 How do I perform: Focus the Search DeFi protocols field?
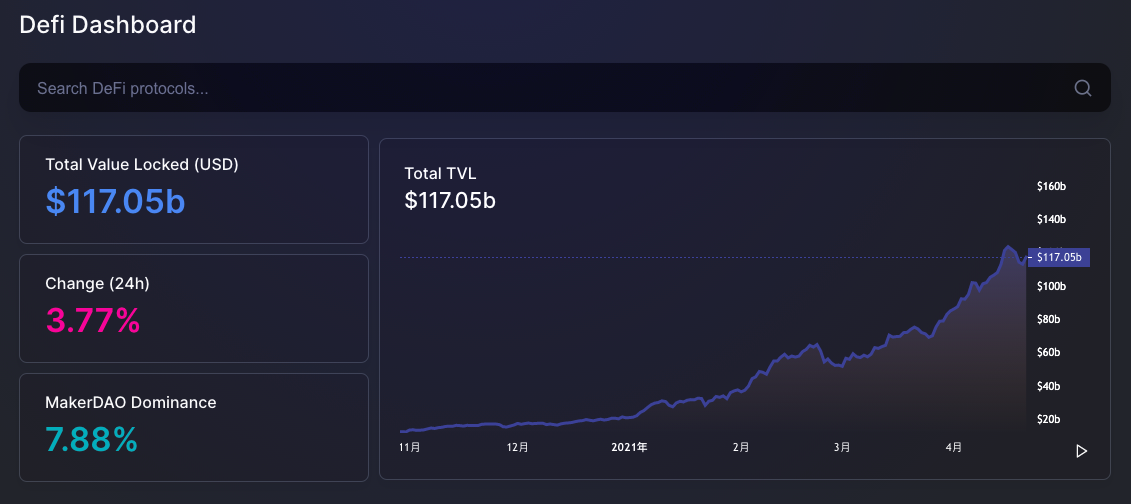tap(565, 87)
